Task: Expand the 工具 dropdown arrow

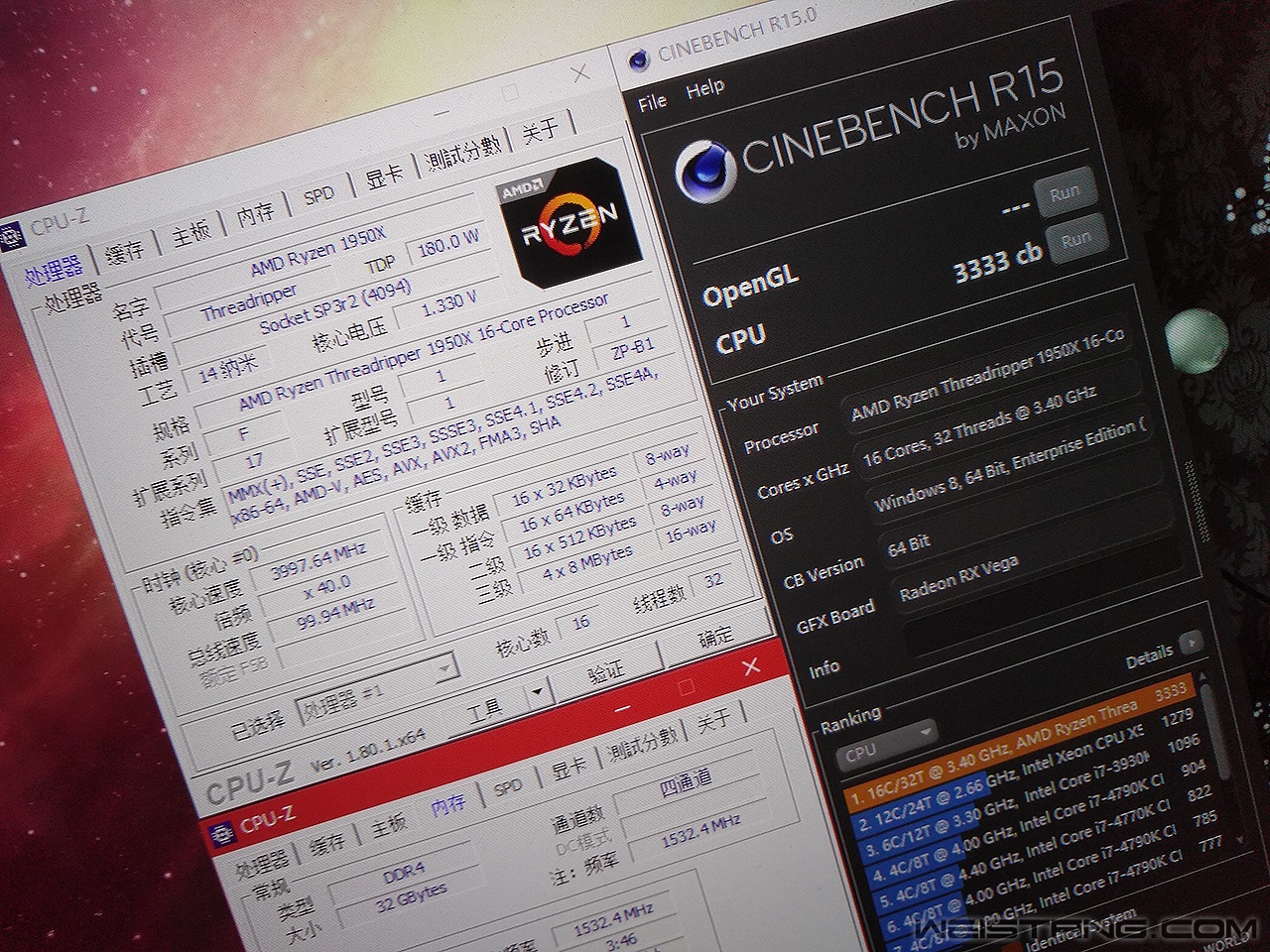Action: coord(538,690)
